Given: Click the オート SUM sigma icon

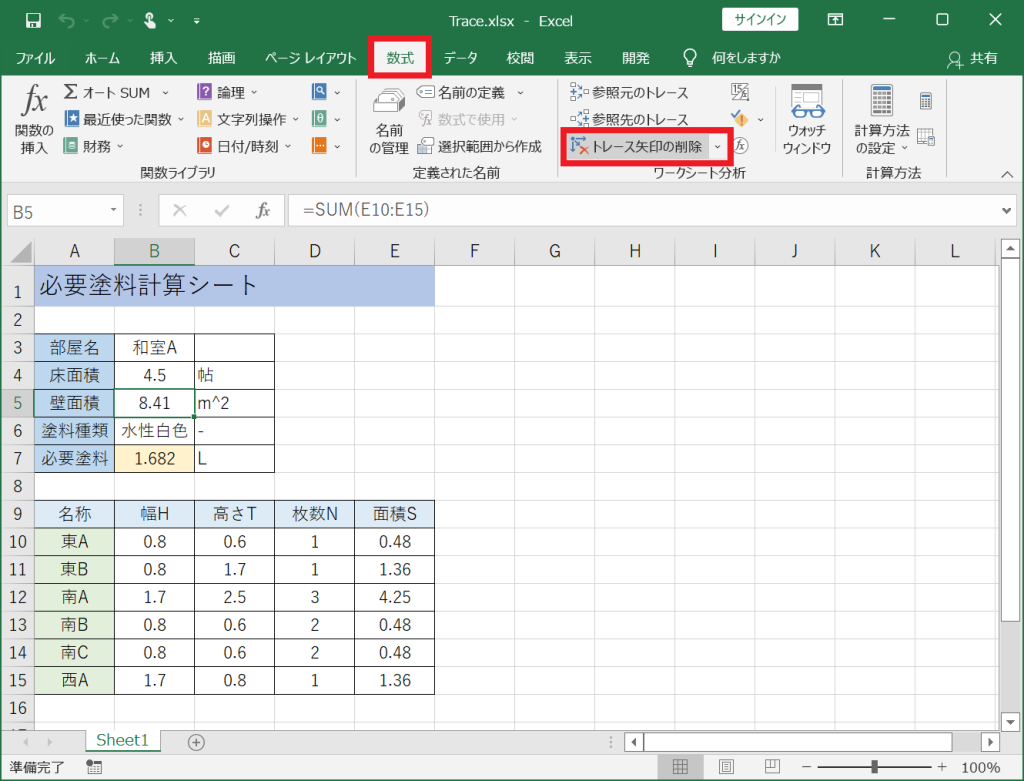Looking at the screenshot, I should click(x=70, y=92).
